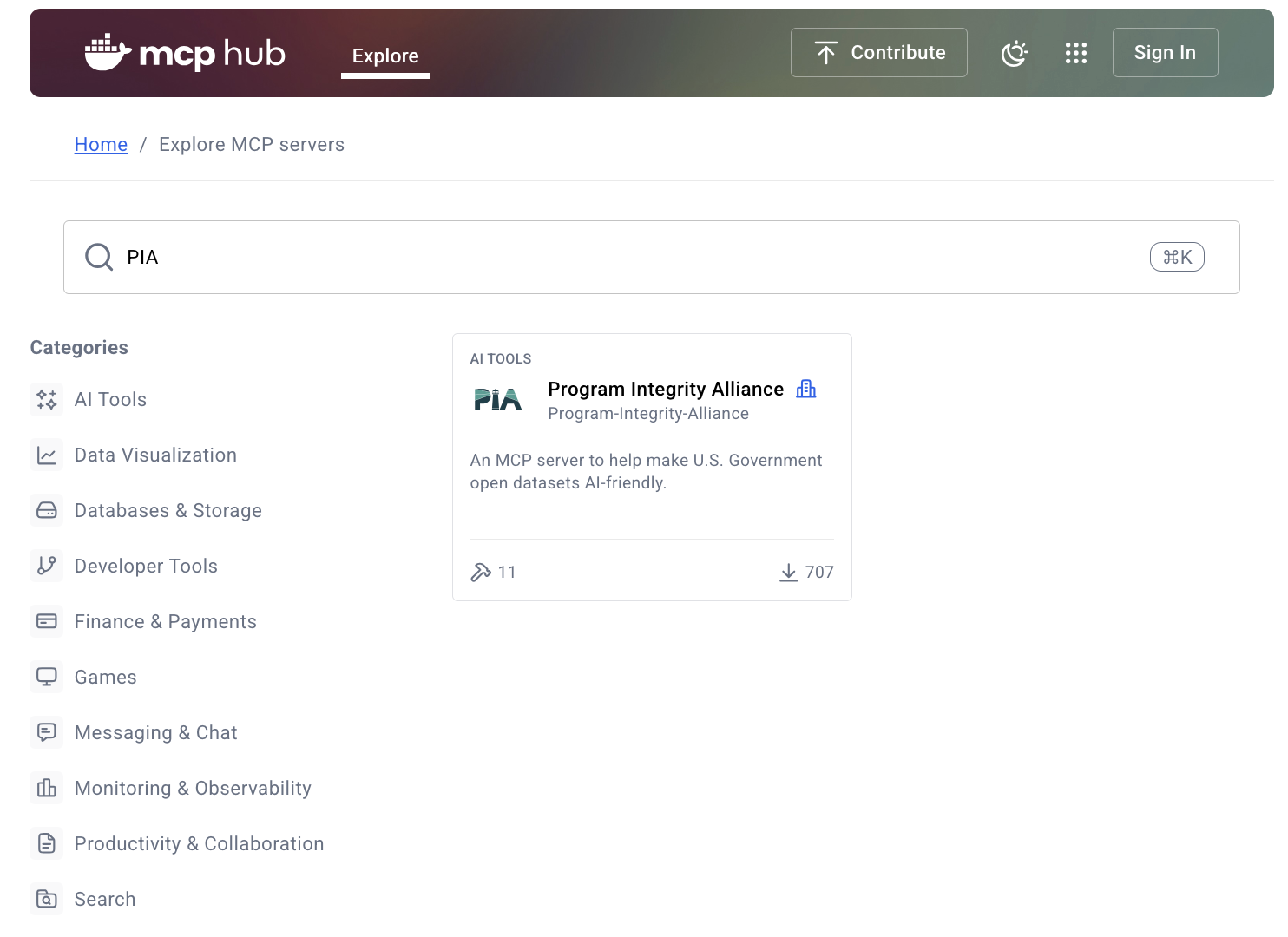Open the Explore tab
Screen dimensions: 1288x937
385,56
